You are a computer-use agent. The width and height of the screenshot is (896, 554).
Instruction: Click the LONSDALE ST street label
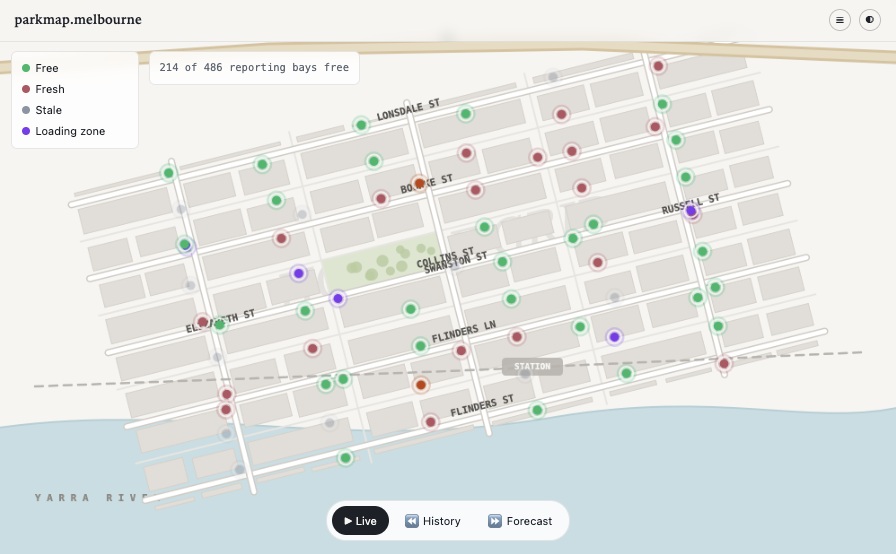click(408, 110)
